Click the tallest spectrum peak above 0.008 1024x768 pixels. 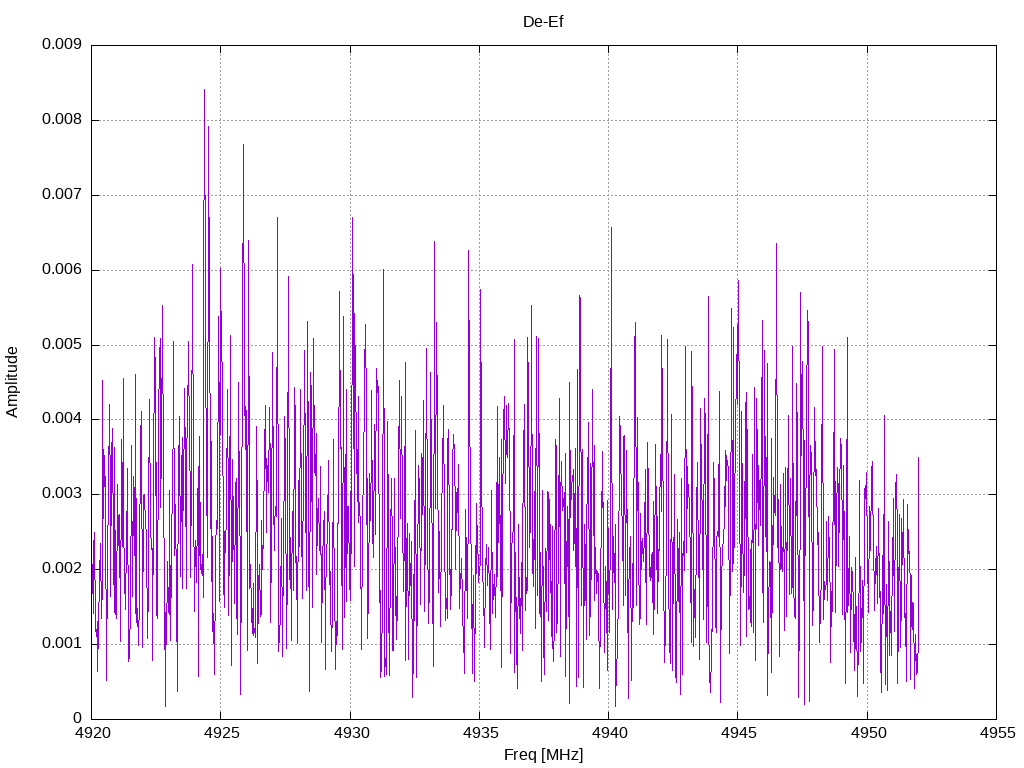click(204, 91)
